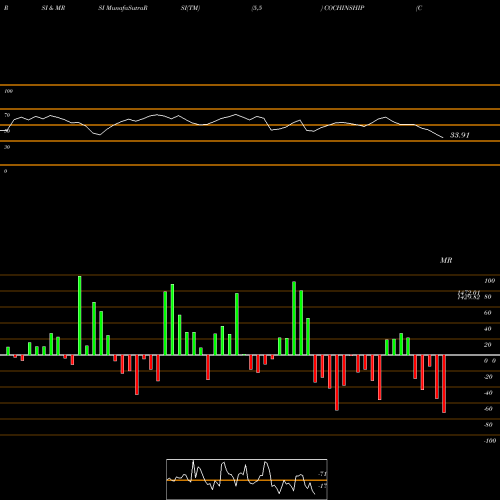Open the mini oscillator thumbnail chart at bottom

tap(247, 479)
